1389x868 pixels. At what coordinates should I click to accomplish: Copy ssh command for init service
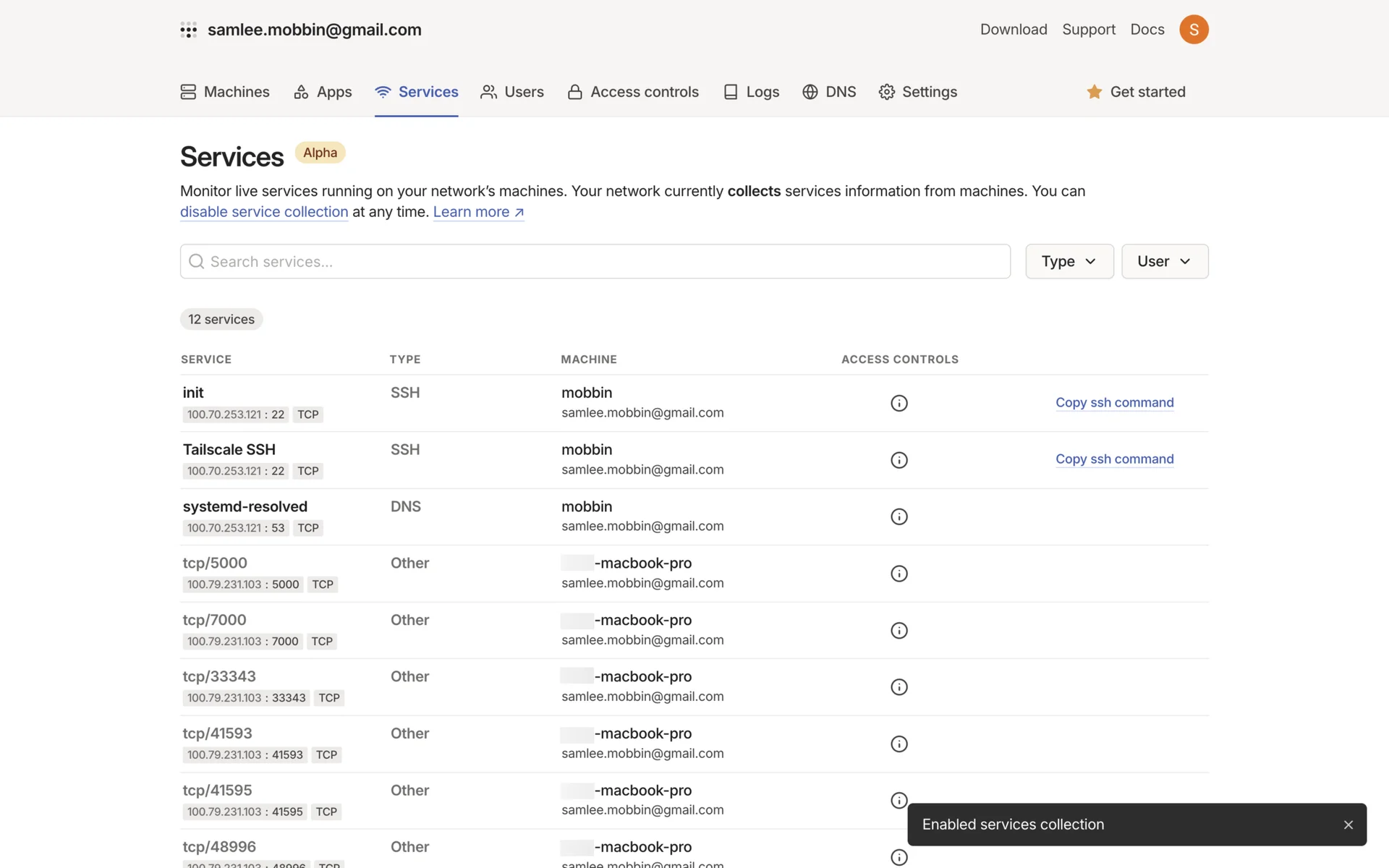(x=1114, y=402)
